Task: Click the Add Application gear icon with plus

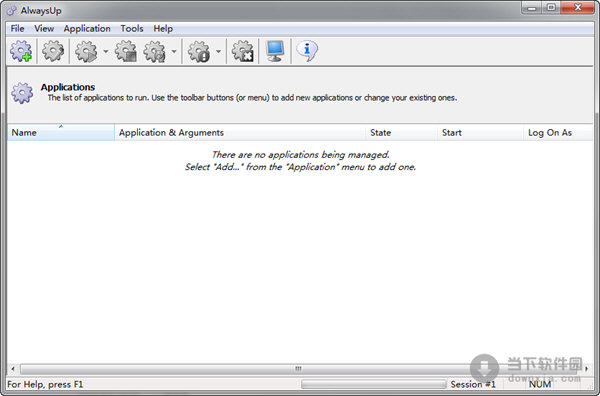Action: coord(21,51)
